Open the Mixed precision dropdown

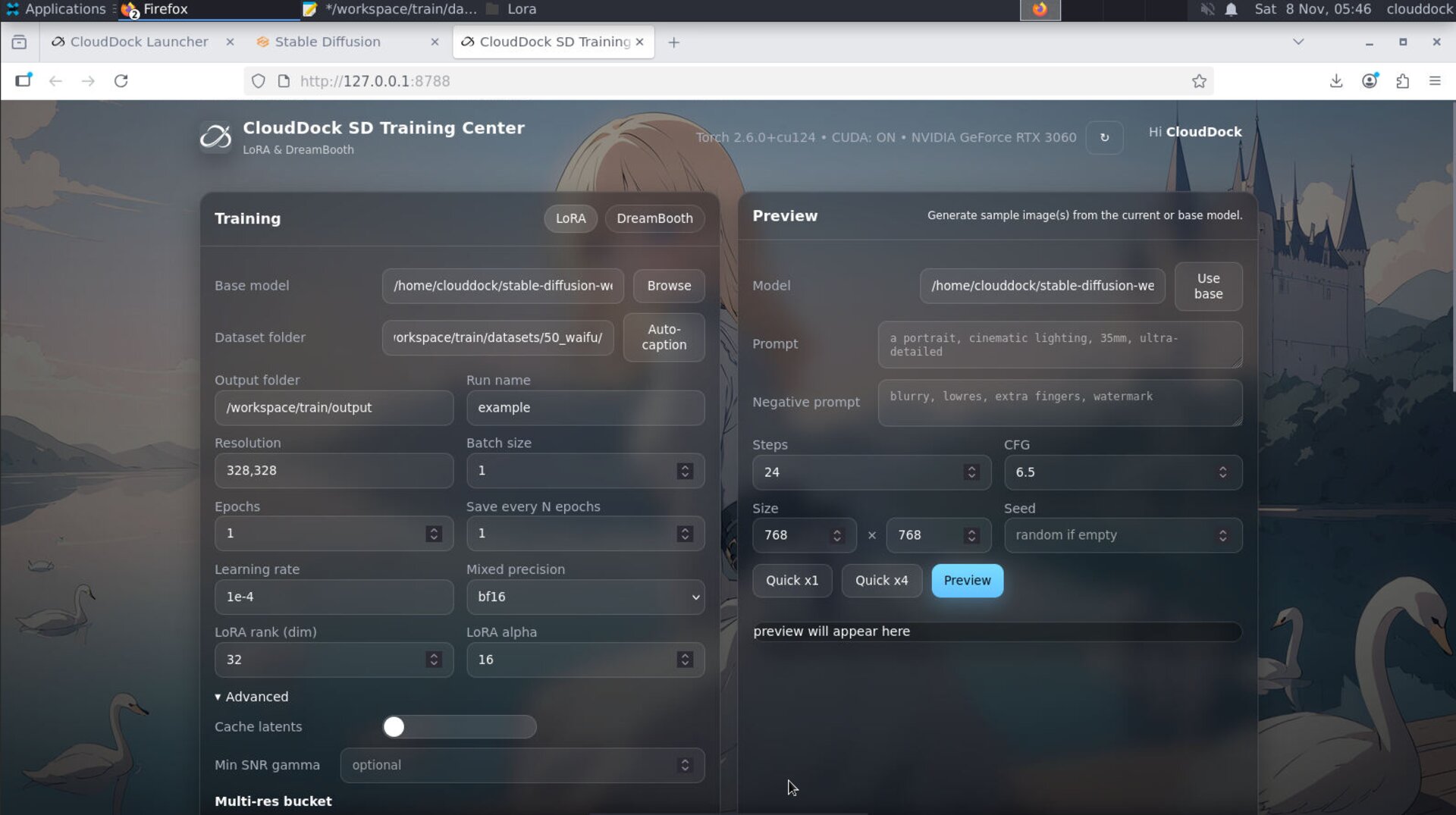tap(585, 597)
